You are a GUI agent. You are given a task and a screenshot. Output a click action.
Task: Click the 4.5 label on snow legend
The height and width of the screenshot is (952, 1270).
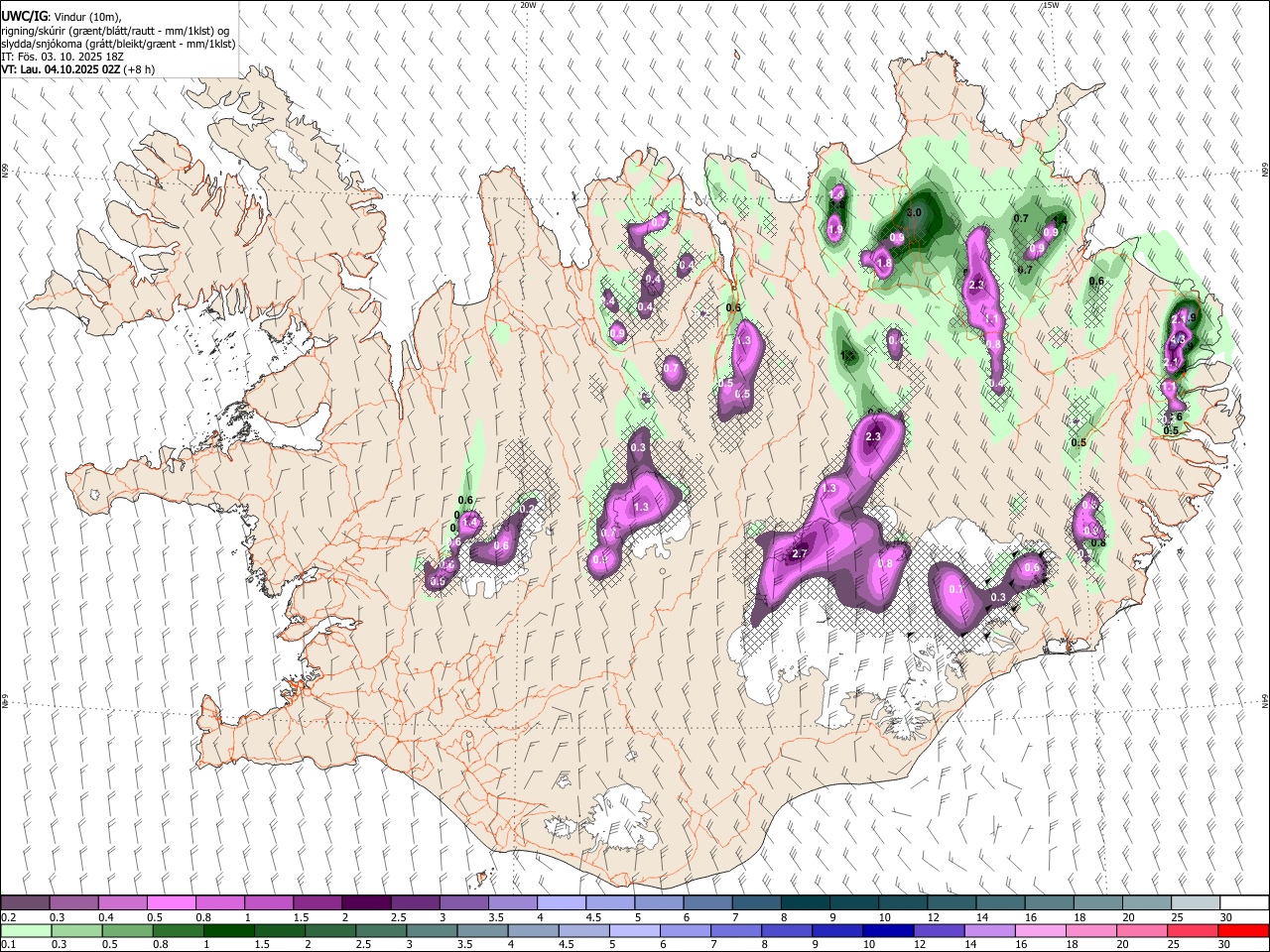click(x=593, y=917)
